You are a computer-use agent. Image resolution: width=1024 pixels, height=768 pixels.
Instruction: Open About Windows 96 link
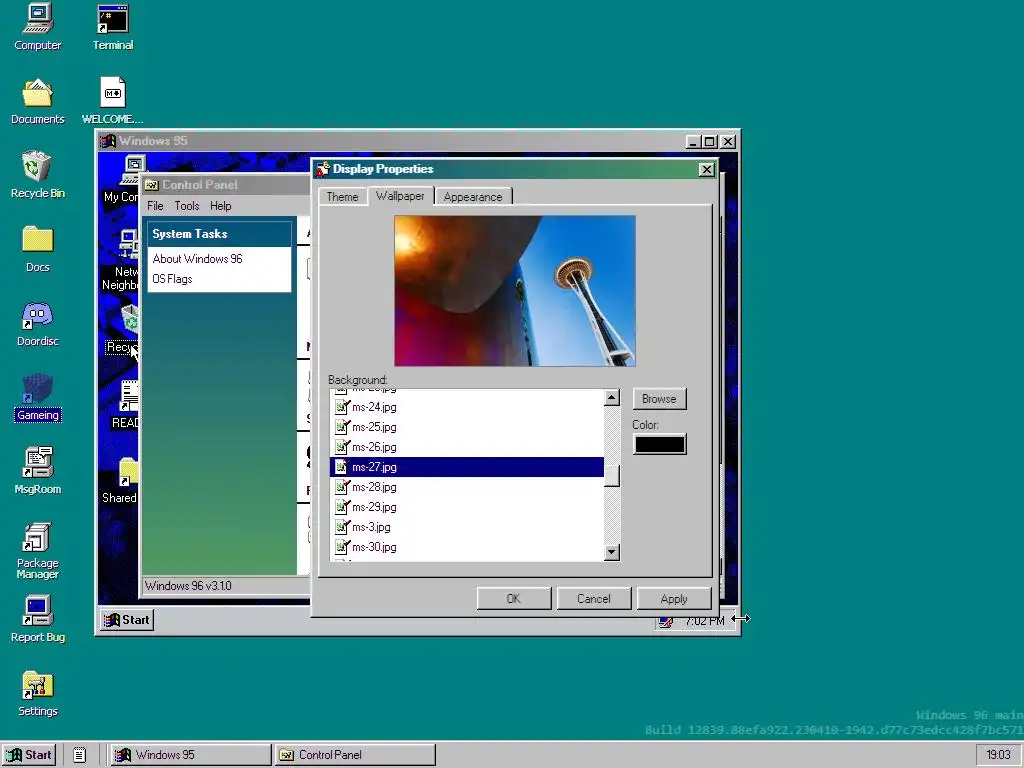(x=197, y=259)
